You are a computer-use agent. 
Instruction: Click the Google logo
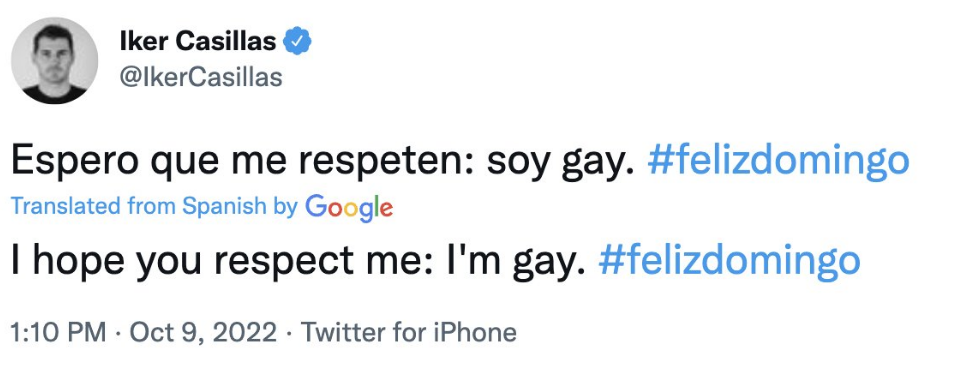[350, 207]
